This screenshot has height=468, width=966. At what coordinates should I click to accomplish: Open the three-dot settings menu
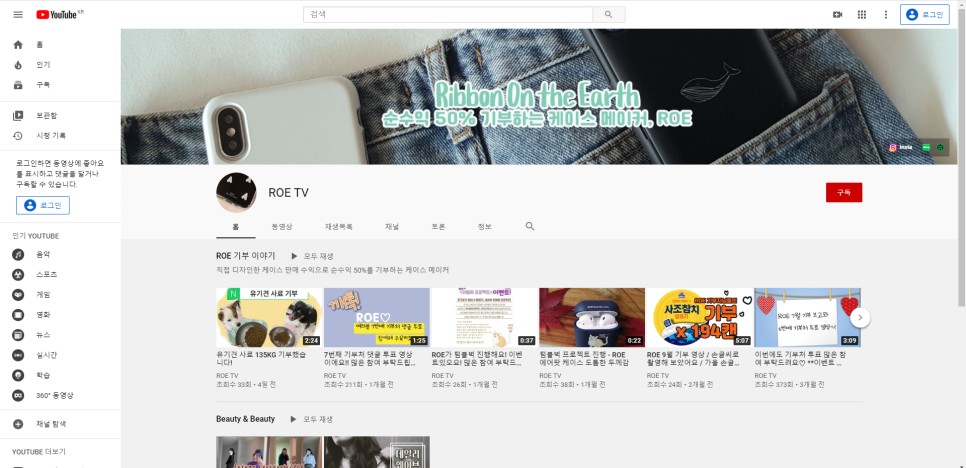click(886, 14)
